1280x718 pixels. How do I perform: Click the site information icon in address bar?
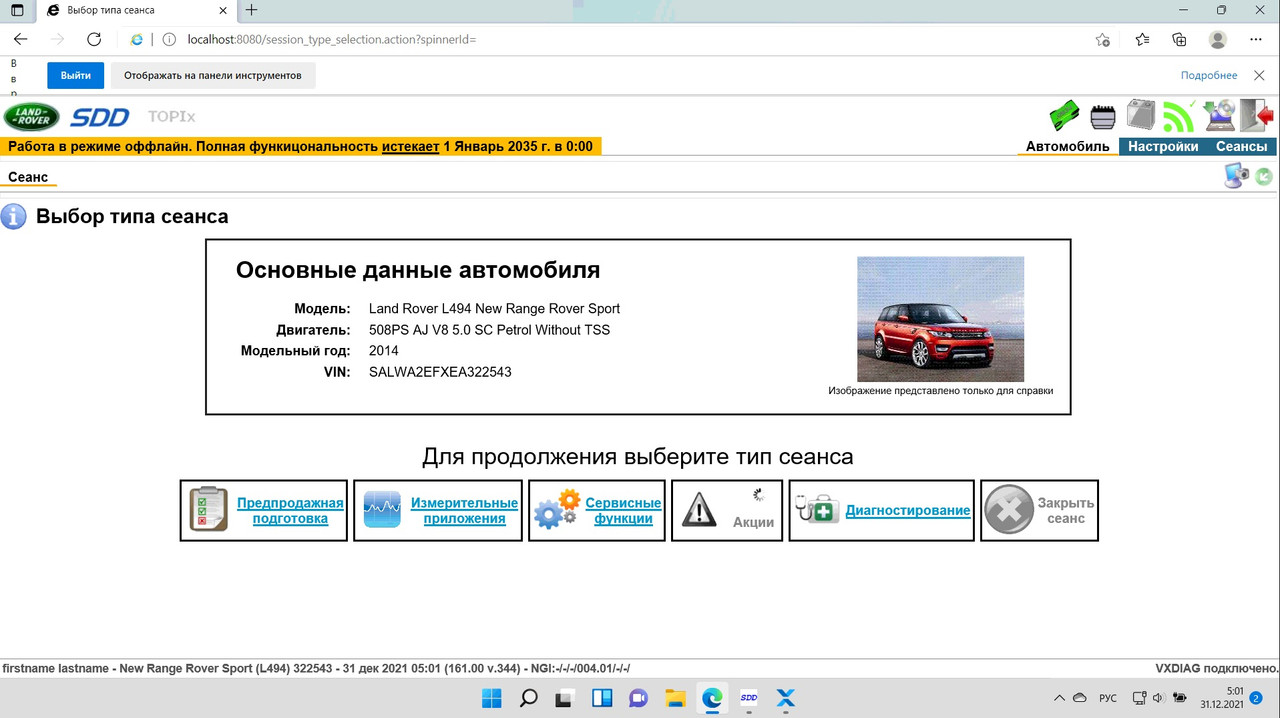click(168, 39)
